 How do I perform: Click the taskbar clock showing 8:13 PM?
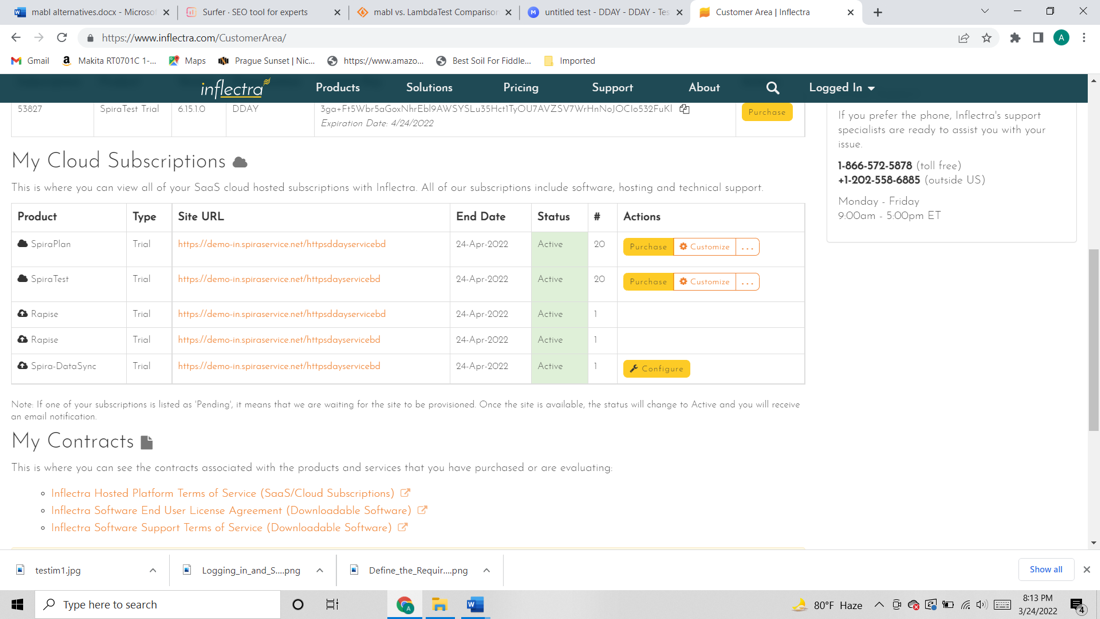1038,604
